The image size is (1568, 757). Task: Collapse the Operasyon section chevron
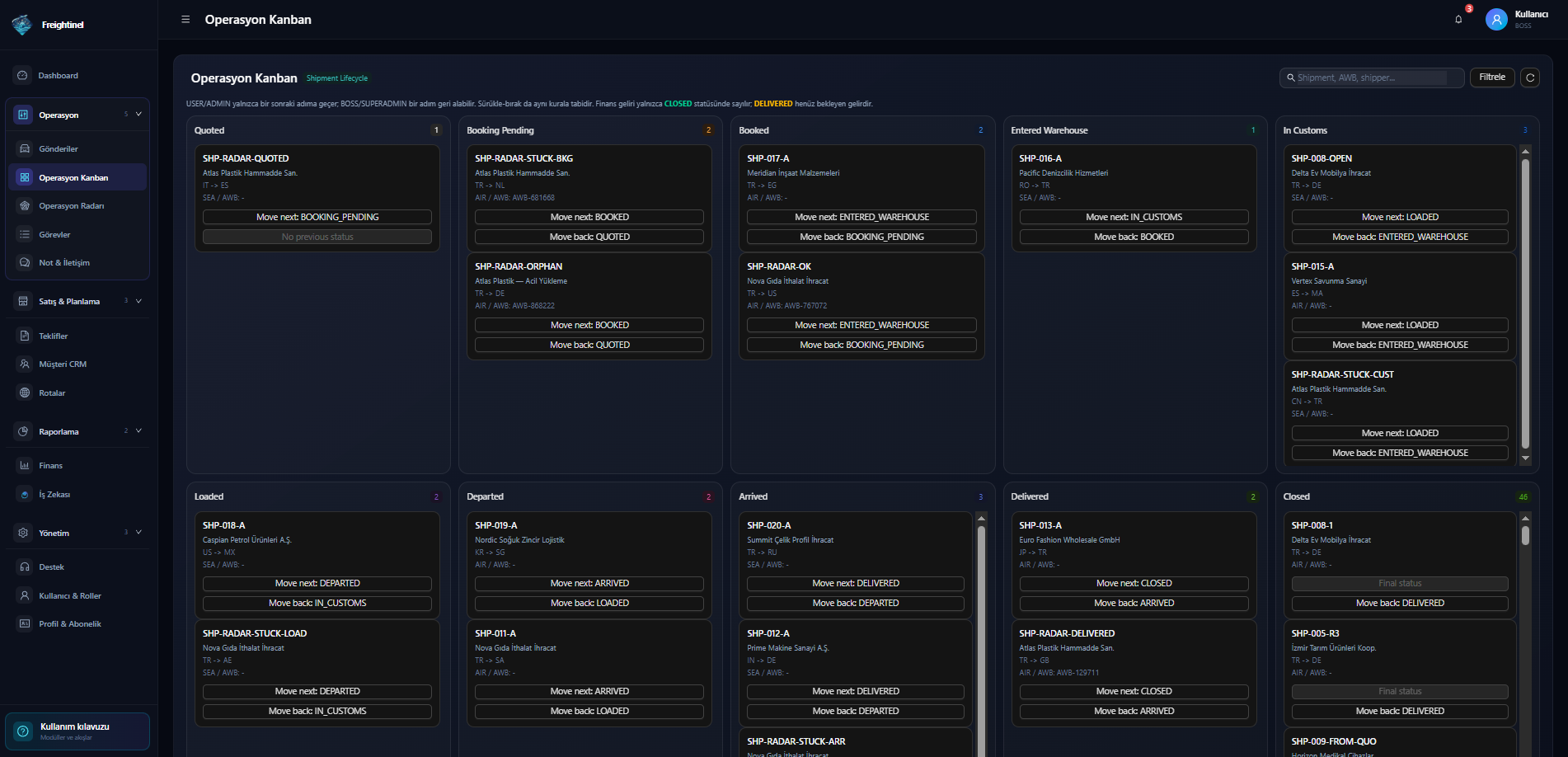(x=138, y=114)
